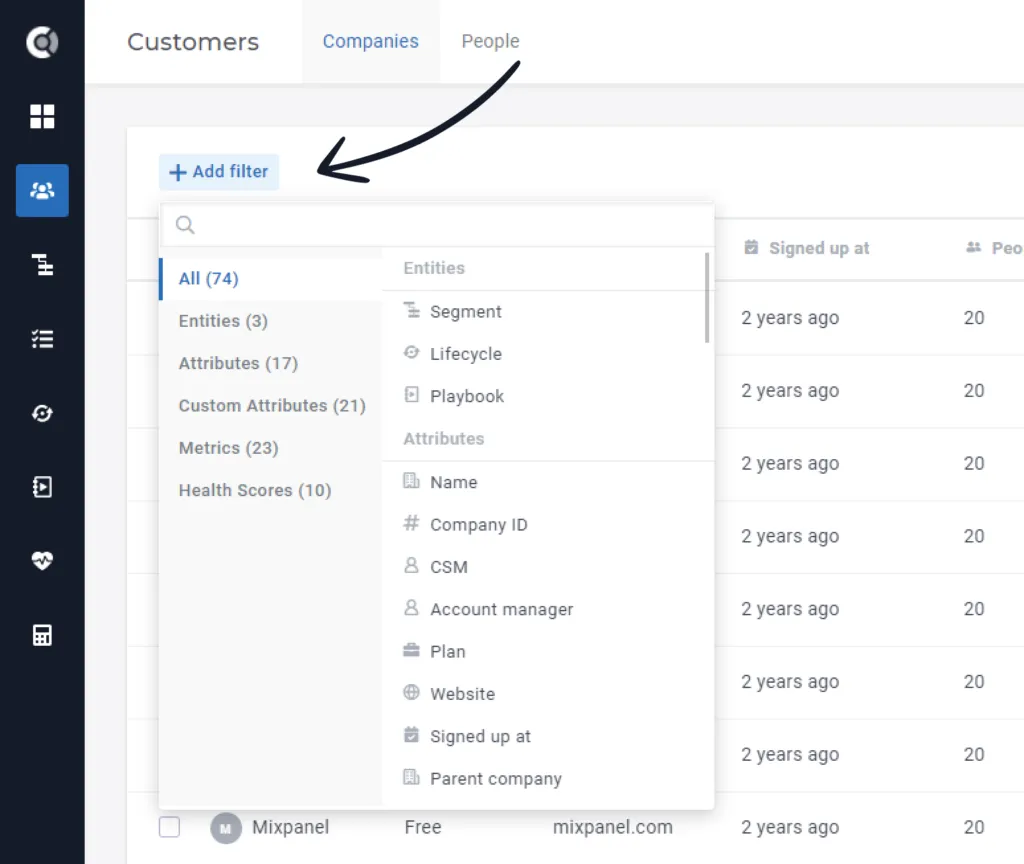Click the Mixpanel avatar thumbnail
Image resolution: width=1024 pixels, height=864 pixels.
(226, 828)
